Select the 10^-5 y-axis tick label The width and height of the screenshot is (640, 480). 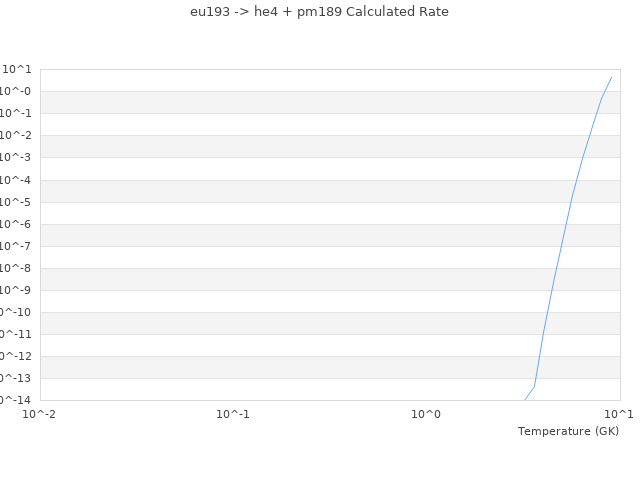coord(16,202)
